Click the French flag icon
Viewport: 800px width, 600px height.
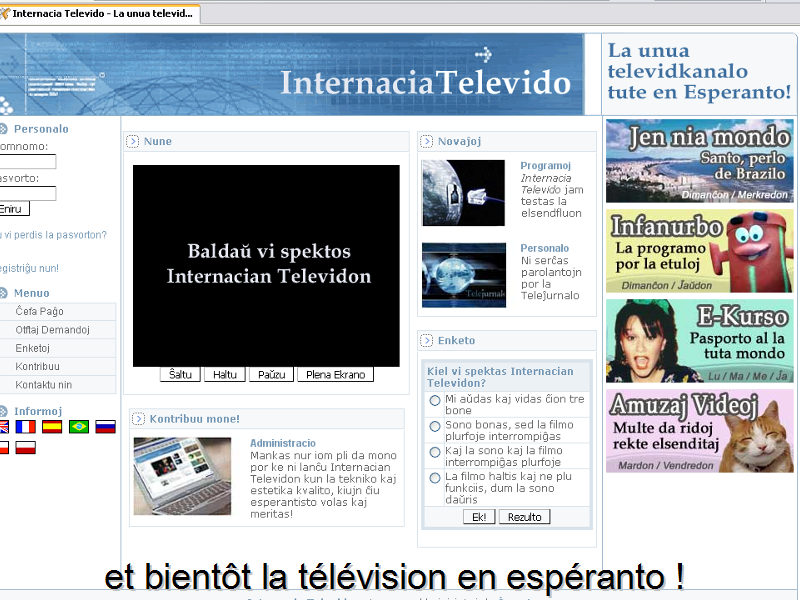25,427
